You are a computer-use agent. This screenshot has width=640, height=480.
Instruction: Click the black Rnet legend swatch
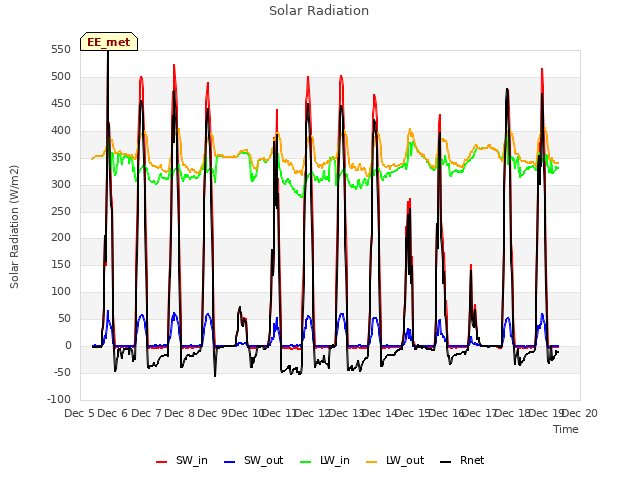[446, 461]
